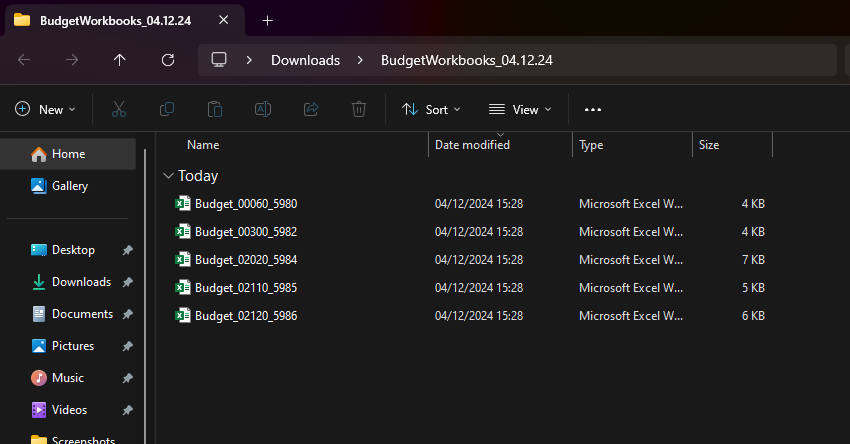Click the Rename icon in toolbar
Viewport: 850px width, 444px height.
pos(263,109)
